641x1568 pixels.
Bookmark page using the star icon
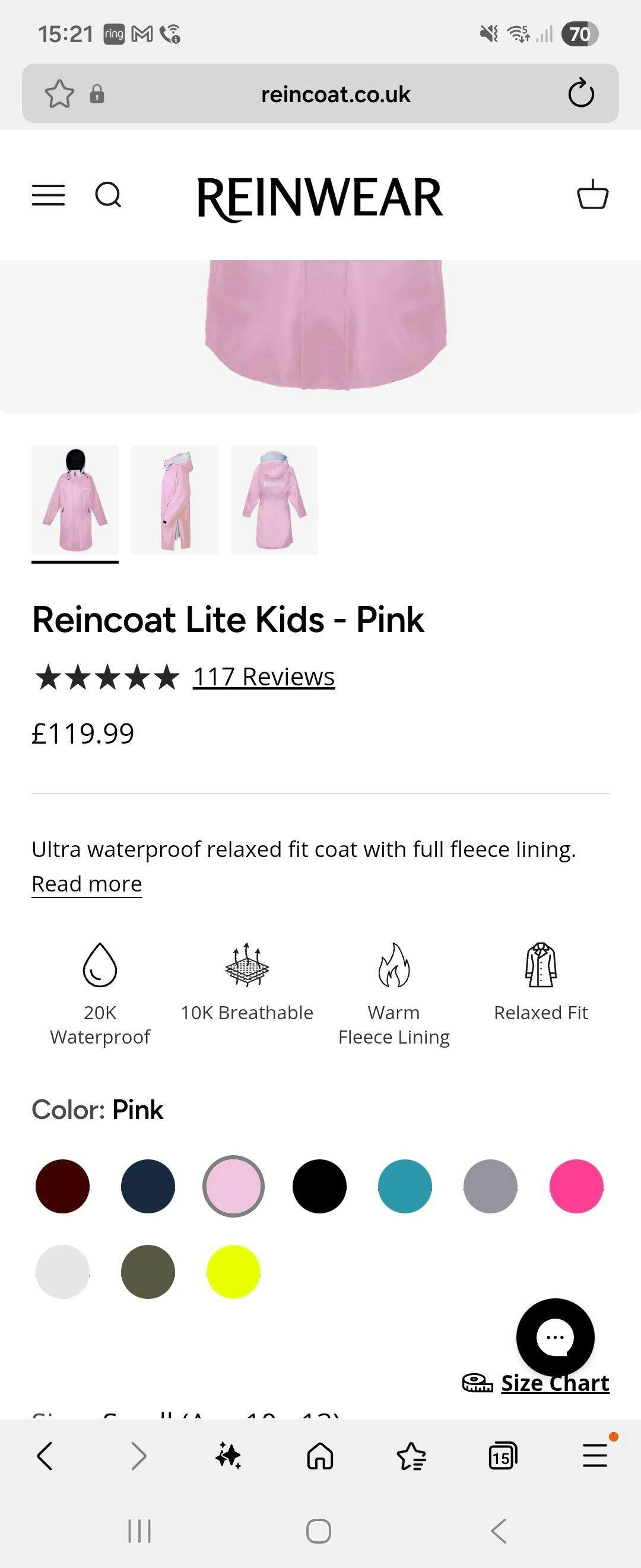point(59,94)
